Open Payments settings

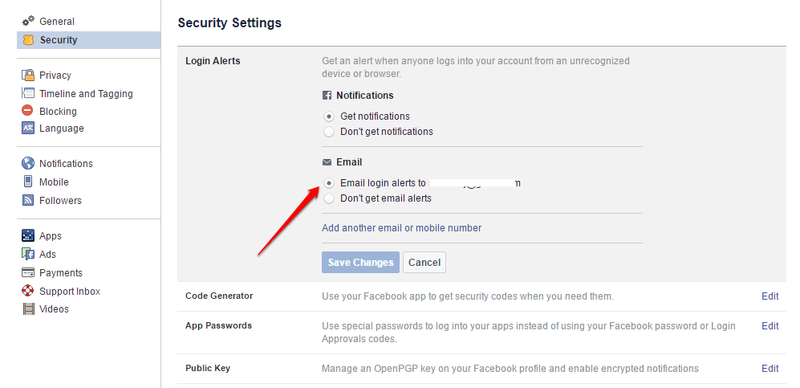[x=61, y=273]
